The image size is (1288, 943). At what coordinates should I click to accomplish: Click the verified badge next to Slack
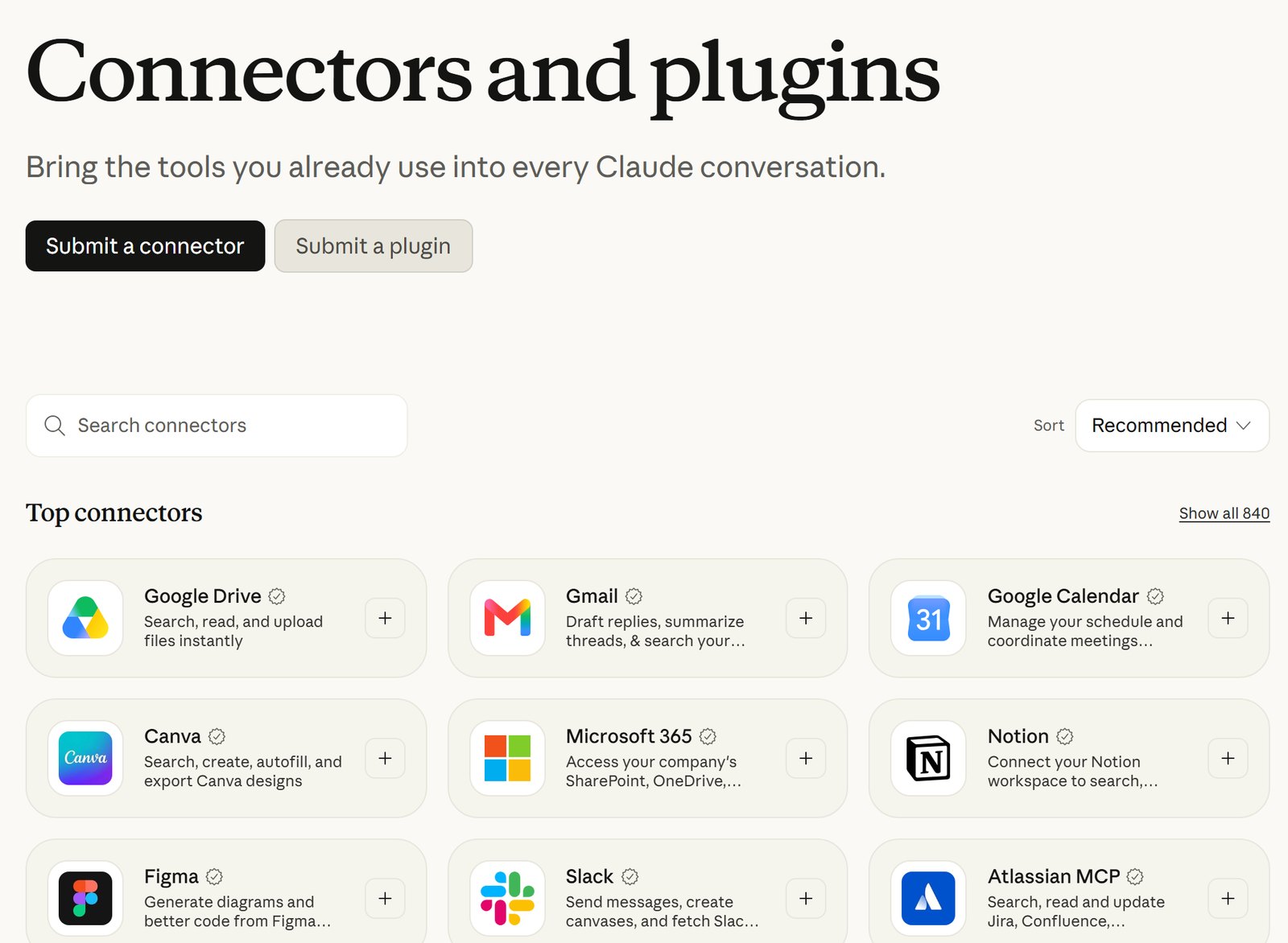(630, 876)
